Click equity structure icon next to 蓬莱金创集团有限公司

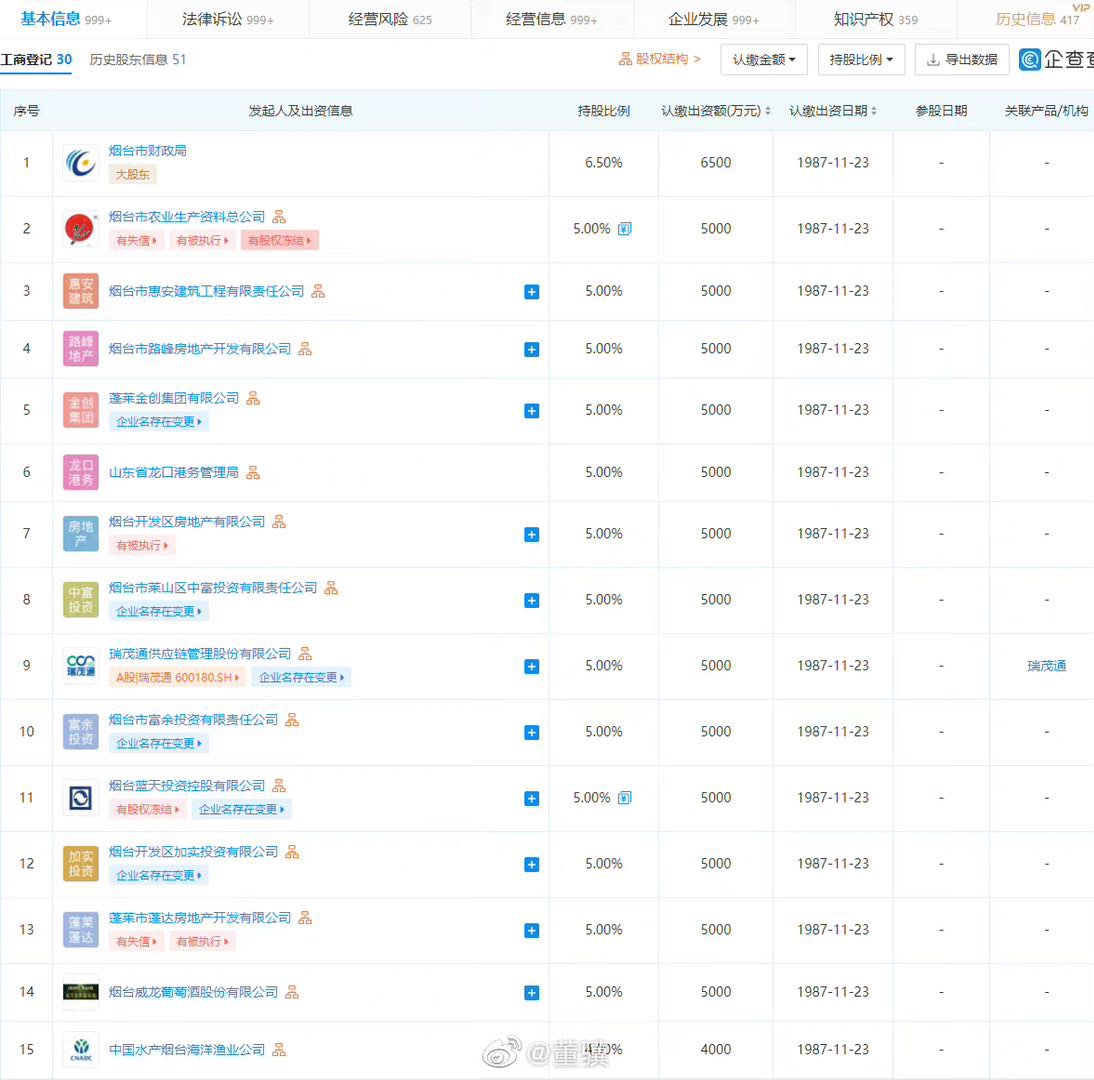[x=253, y=398]
